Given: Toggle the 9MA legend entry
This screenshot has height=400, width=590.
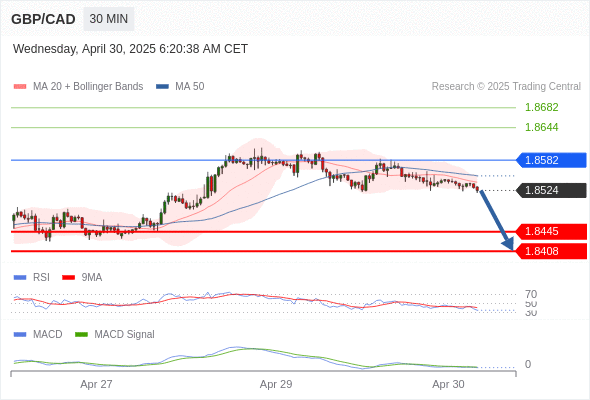Looking at the screenshot, I should [x=82, y=278].
